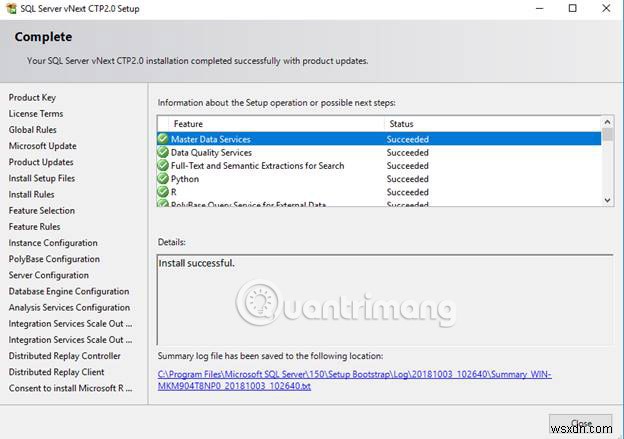The image size is (624, 439).
Task: Click Succeeded status for Master Data Services
Action: 408,139
